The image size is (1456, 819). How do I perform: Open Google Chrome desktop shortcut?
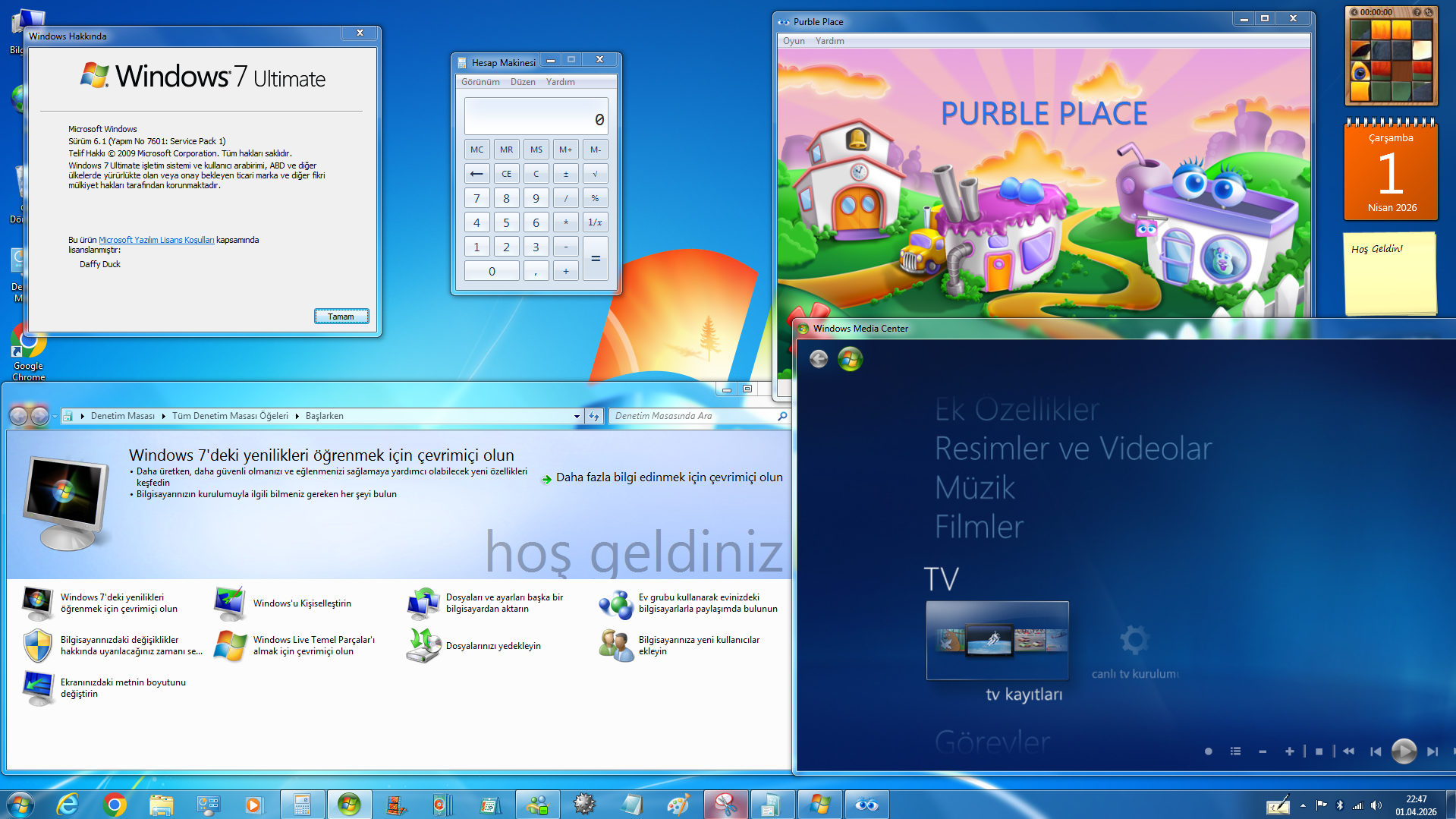pos(29,354)
